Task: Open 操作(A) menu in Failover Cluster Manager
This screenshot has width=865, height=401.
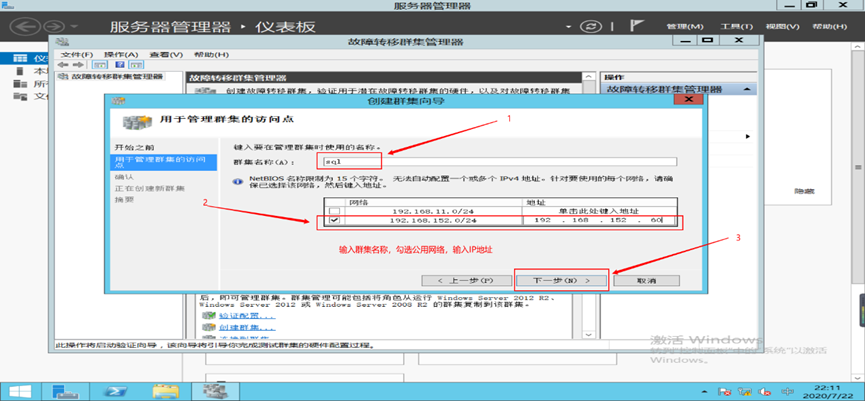Action: point(121,55)
